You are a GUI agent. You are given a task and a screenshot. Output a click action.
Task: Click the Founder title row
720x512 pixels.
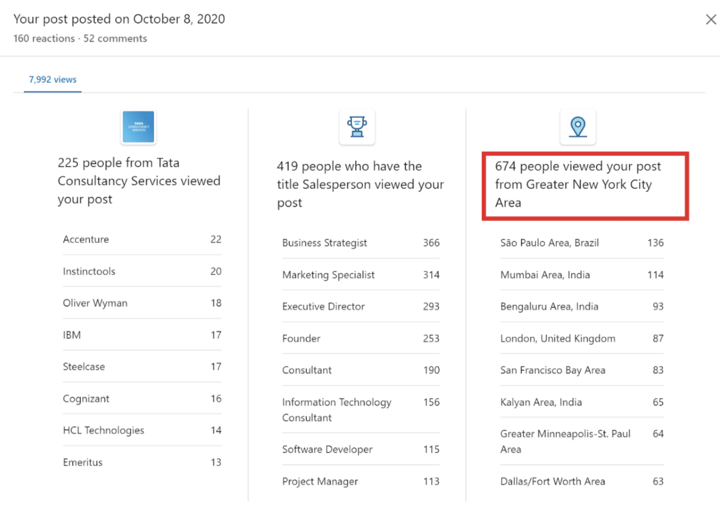tap(360, 338)
